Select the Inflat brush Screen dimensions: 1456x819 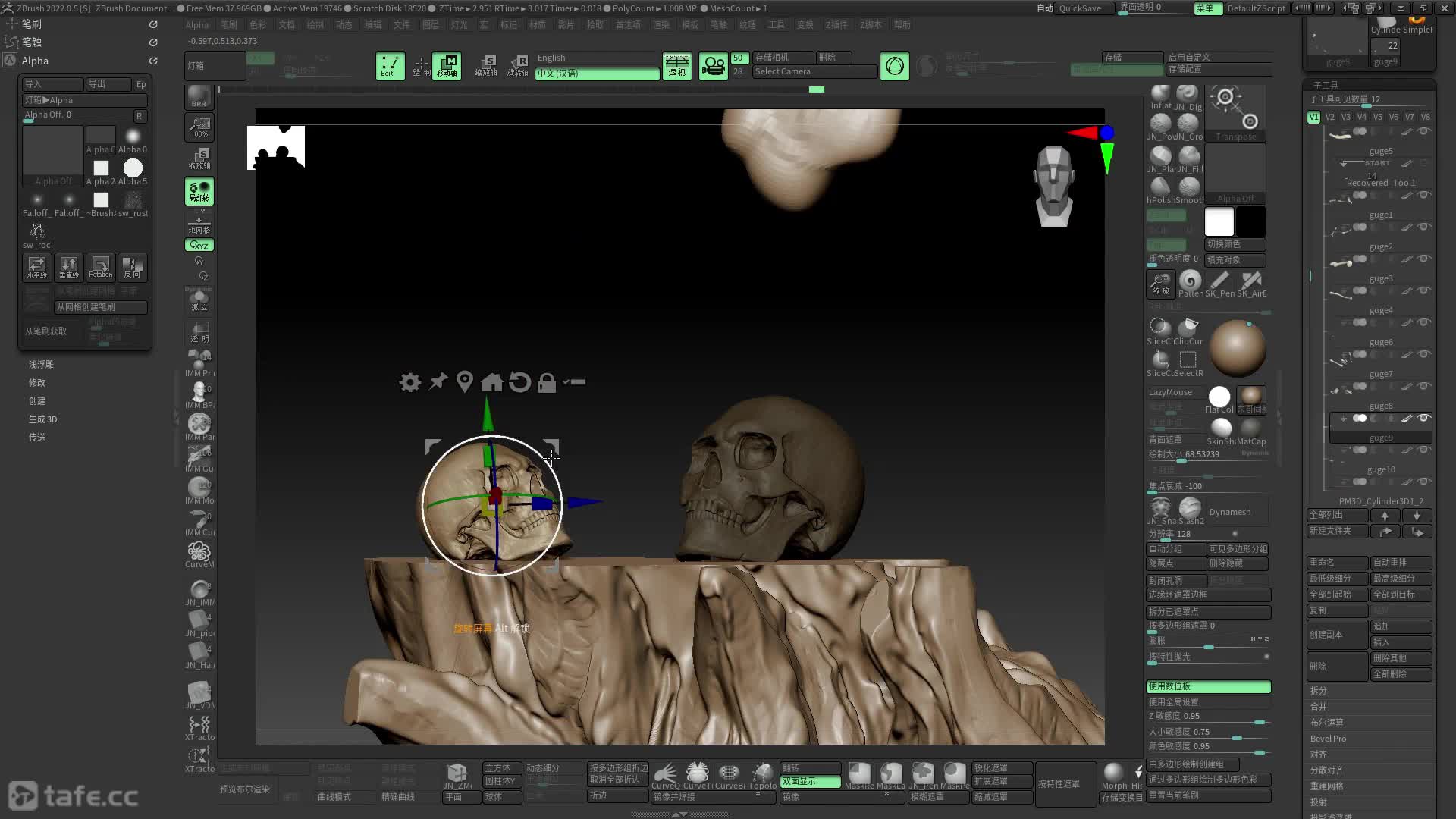coord(1160,96)
